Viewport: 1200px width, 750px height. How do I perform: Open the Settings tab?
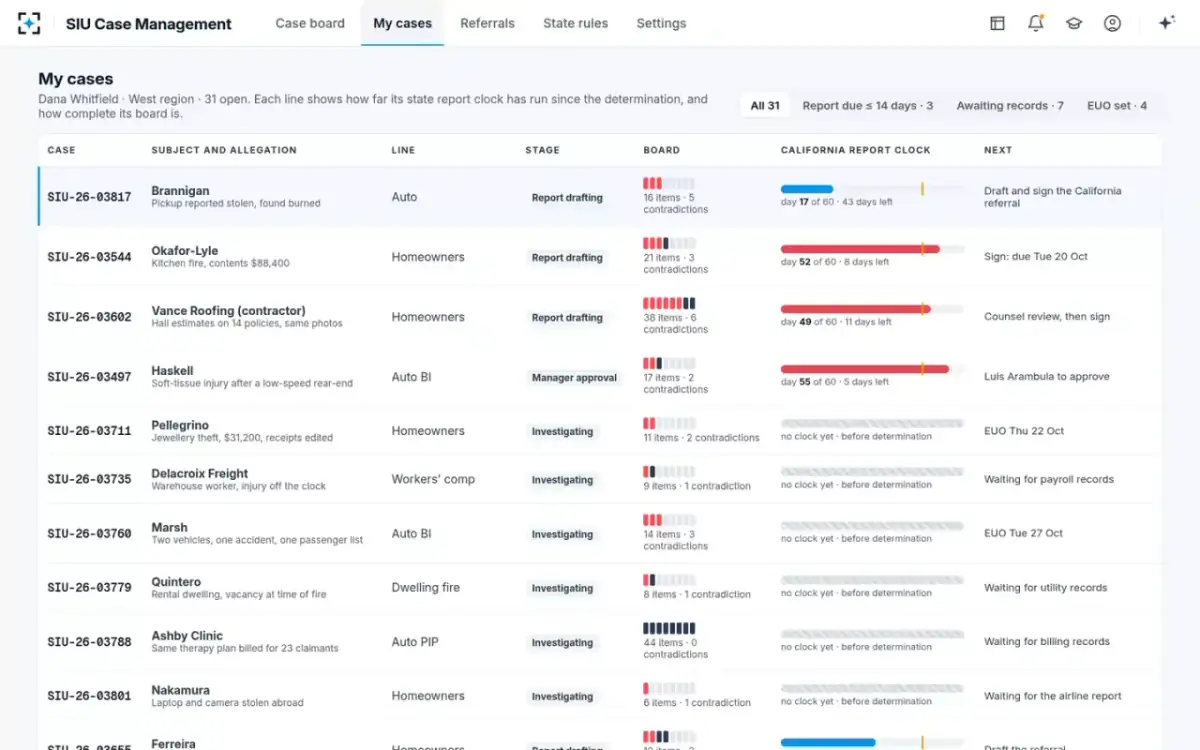(x=661, y=23)
